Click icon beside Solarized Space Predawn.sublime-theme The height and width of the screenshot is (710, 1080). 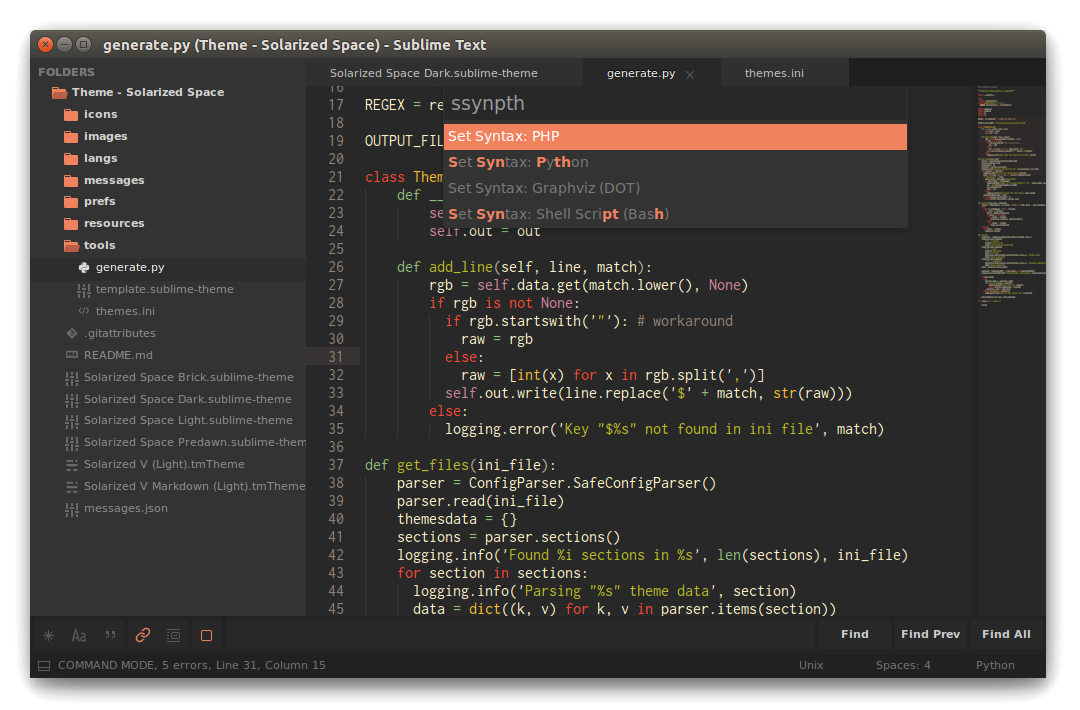click(72, 443)
